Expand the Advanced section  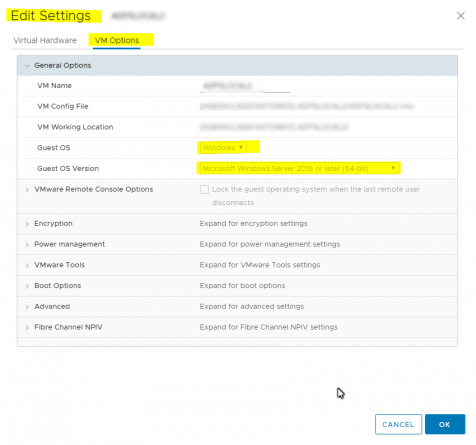pyautogui.click(x=27, y=307)
